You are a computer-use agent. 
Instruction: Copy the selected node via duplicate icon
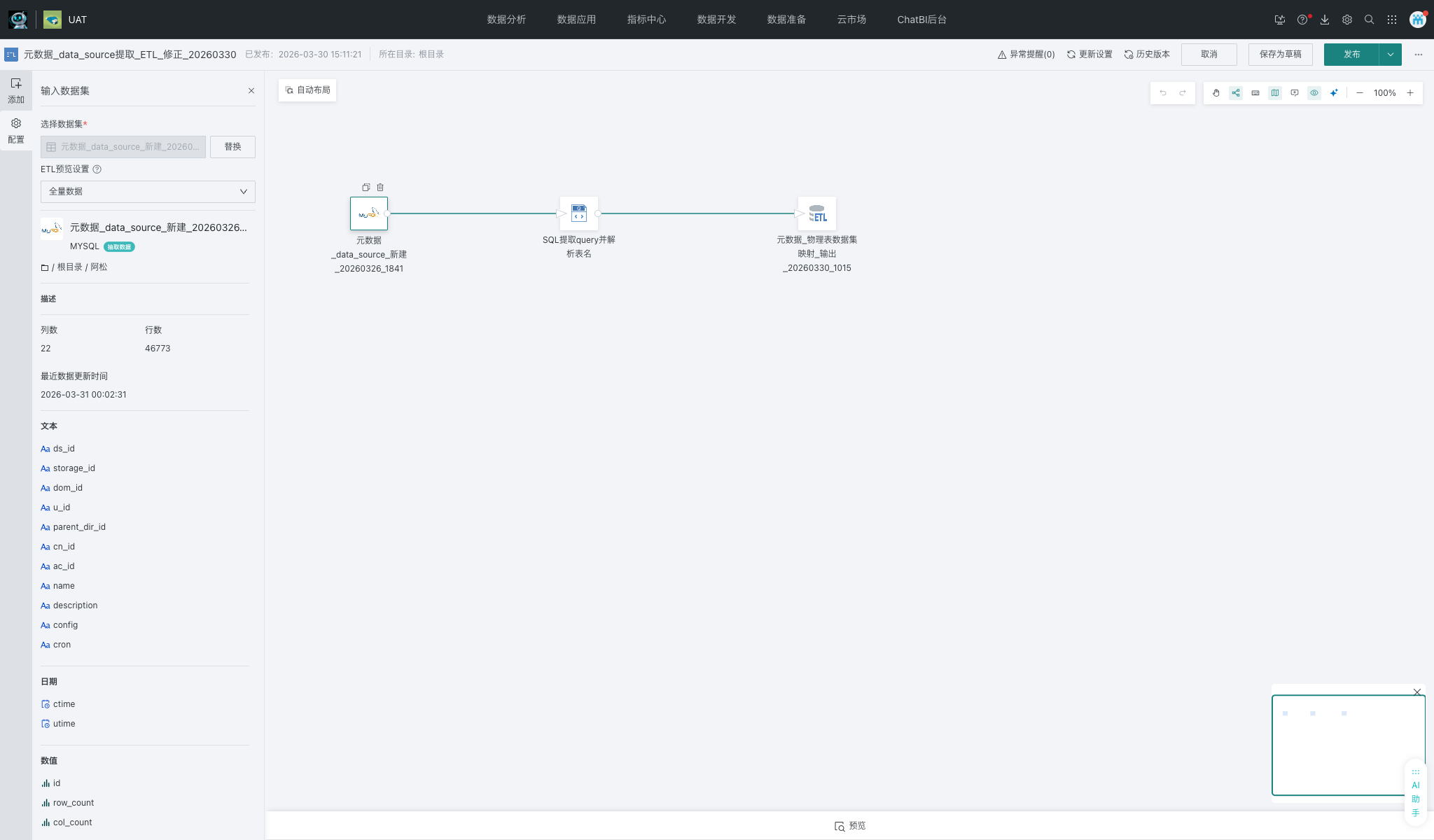(x=366, y=188)
